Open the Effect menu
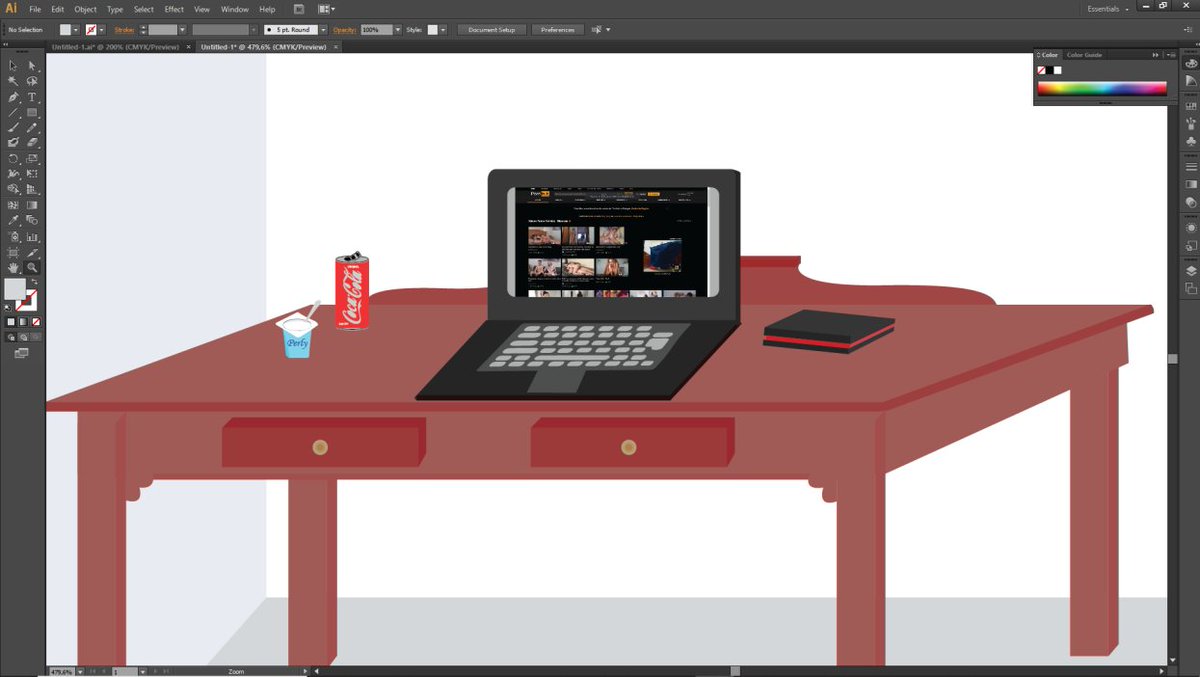 (x=174, y=9)
